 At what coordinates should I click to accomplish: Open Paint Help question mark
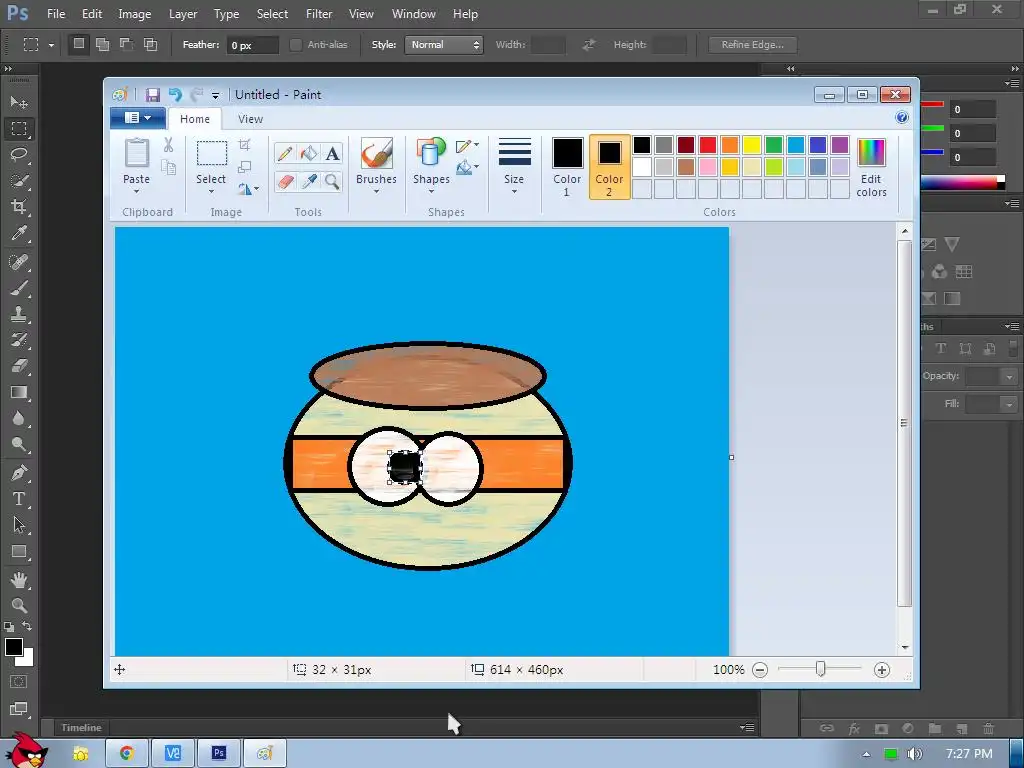[902, 118]
